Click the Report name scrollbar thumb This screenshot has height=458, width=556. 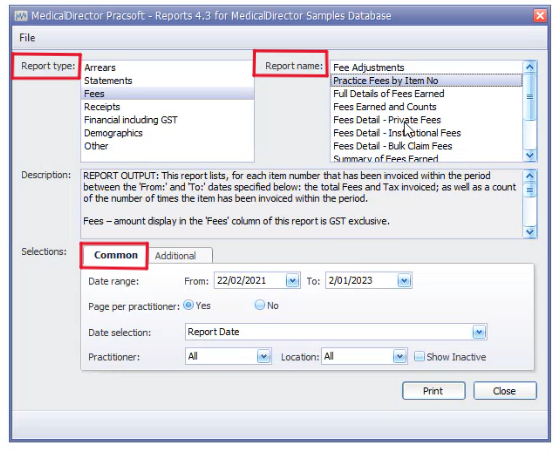(530, 96)
